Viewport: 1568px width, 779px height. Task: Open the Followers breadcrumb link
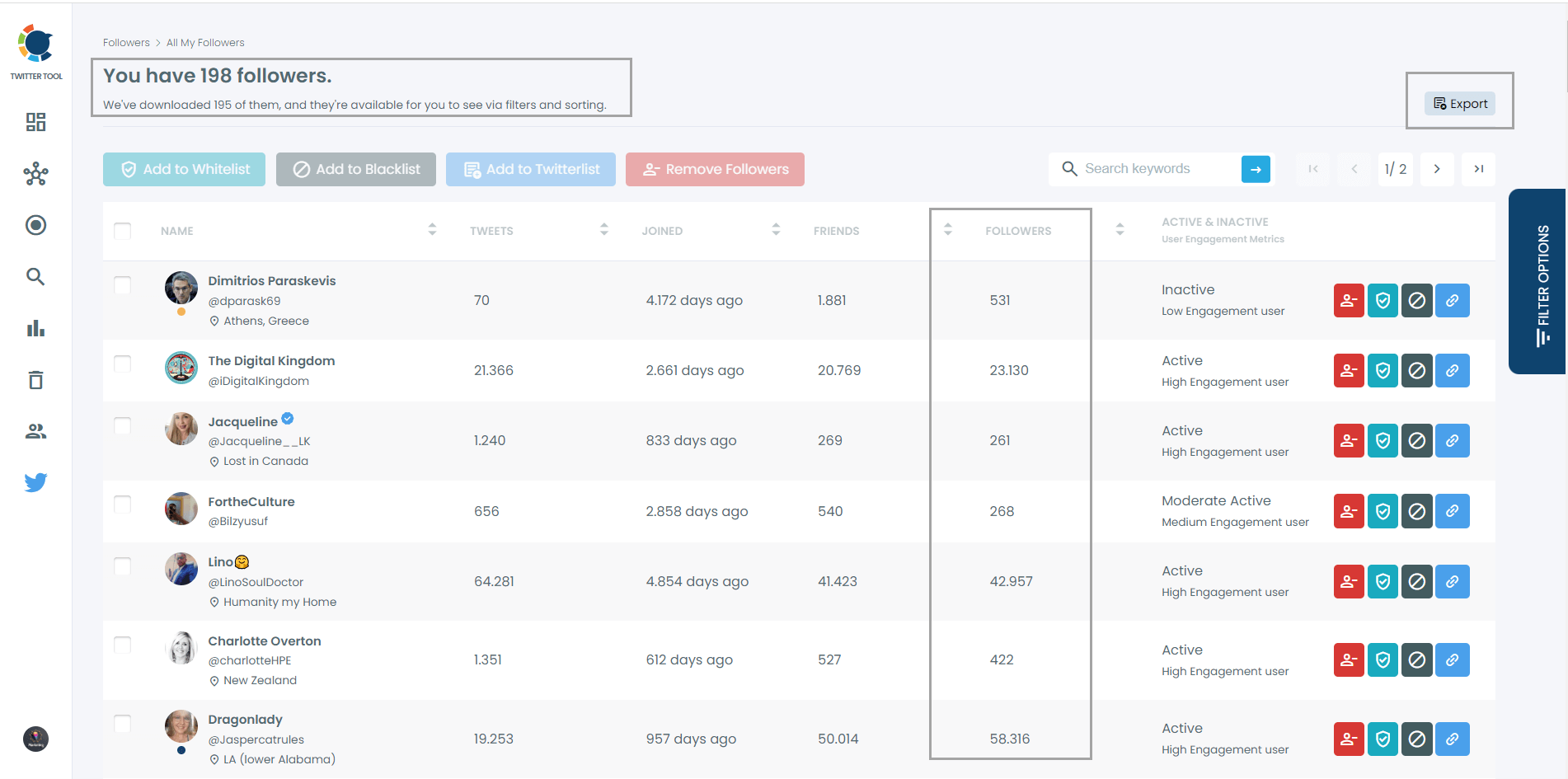point(126,42)
